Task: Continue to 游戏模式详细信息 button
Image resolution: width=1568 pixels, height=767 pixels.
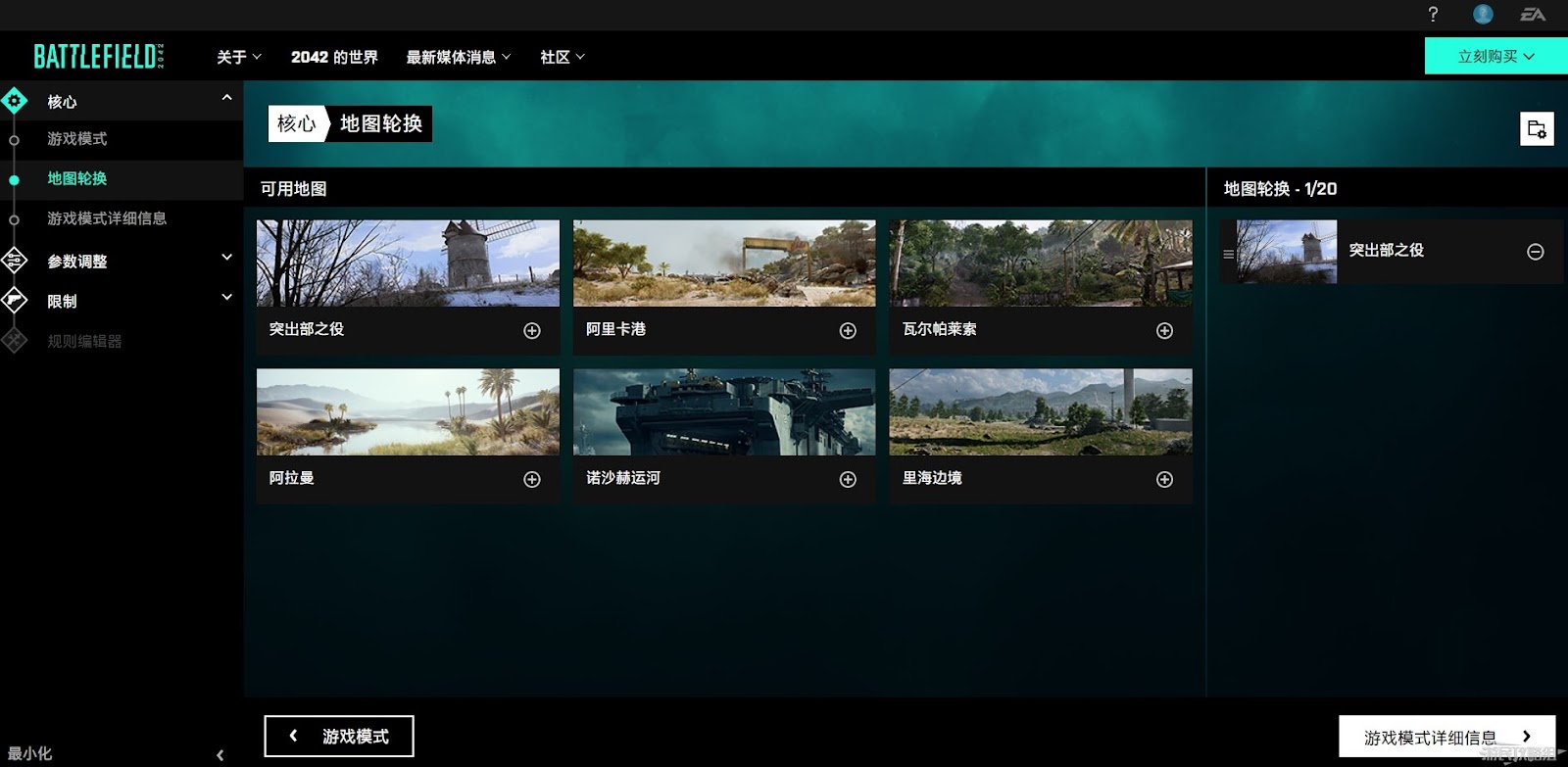Action: point(1446,737)
